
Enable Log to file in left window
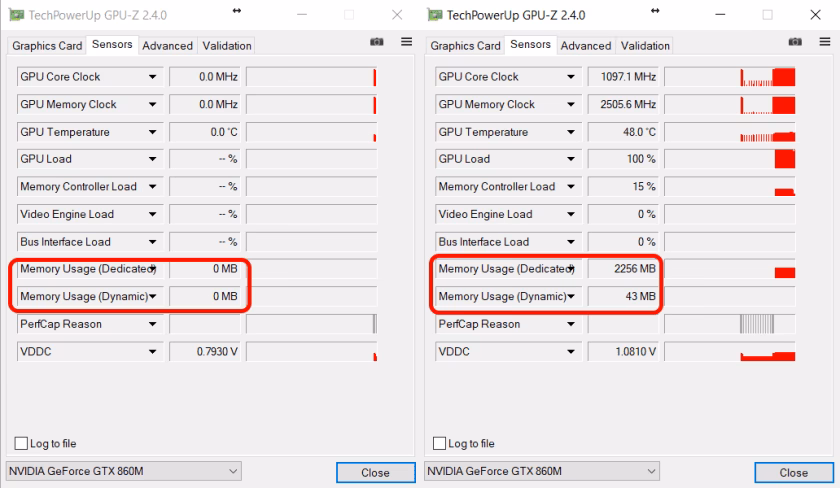tap(22, 443)
